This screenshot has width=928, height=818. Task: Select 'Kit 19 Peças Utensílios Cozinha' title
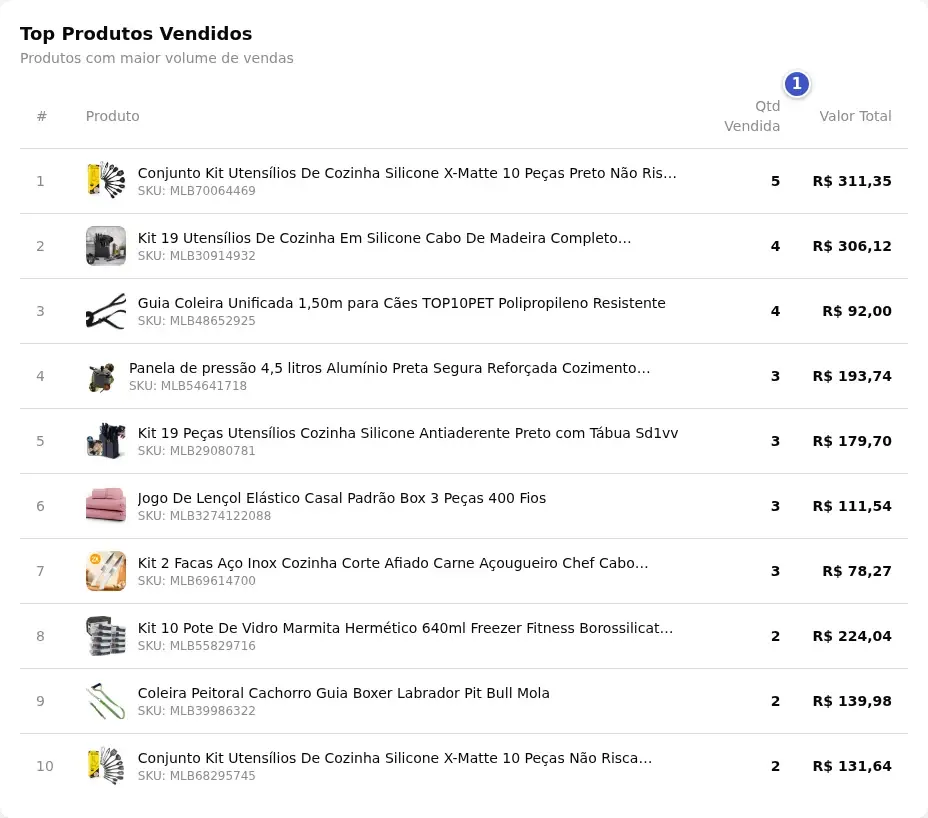(408, 433)
